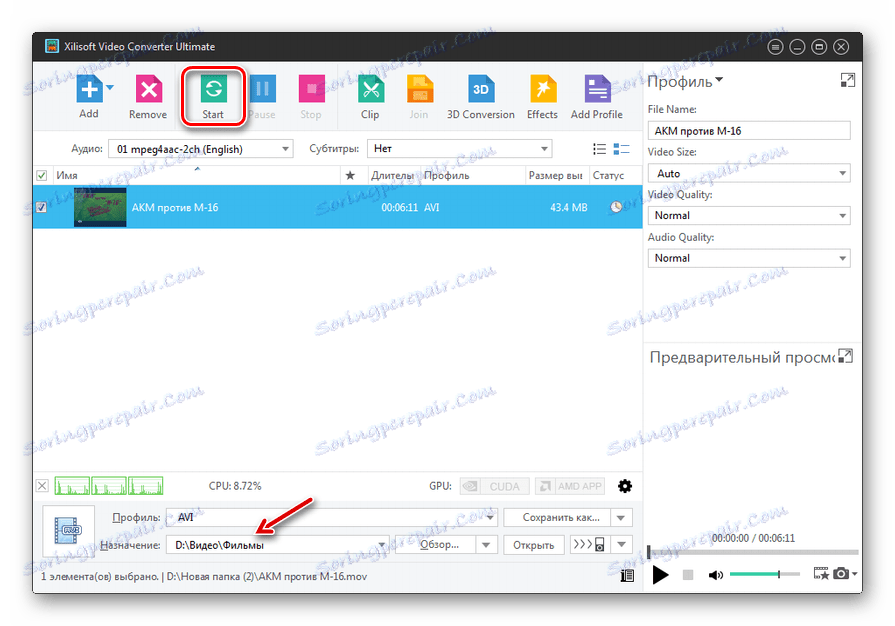Viewport: 895px width, 626px height.
Task: Take a snapshot with camera icon
Action: [x=841, y=574]
